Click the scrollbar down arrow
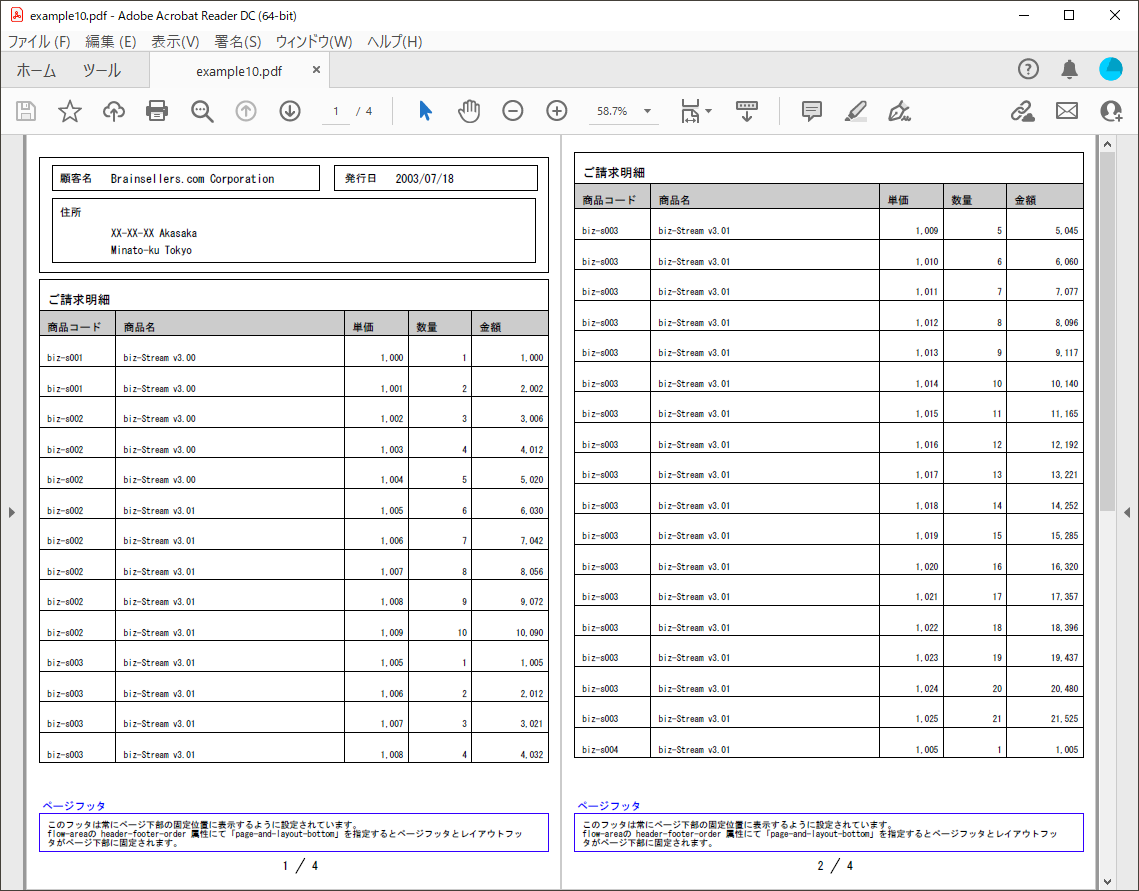Viewport: 1139px width, 891px height. click(1107, 882)
